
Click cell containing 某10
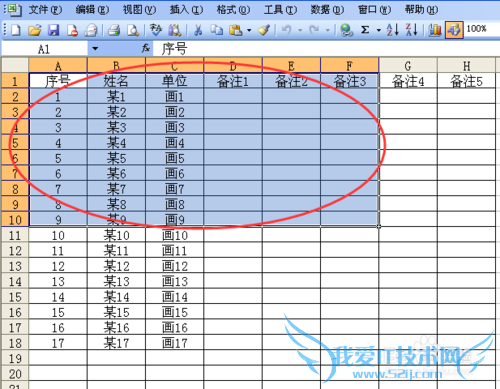tap(116, 235)
